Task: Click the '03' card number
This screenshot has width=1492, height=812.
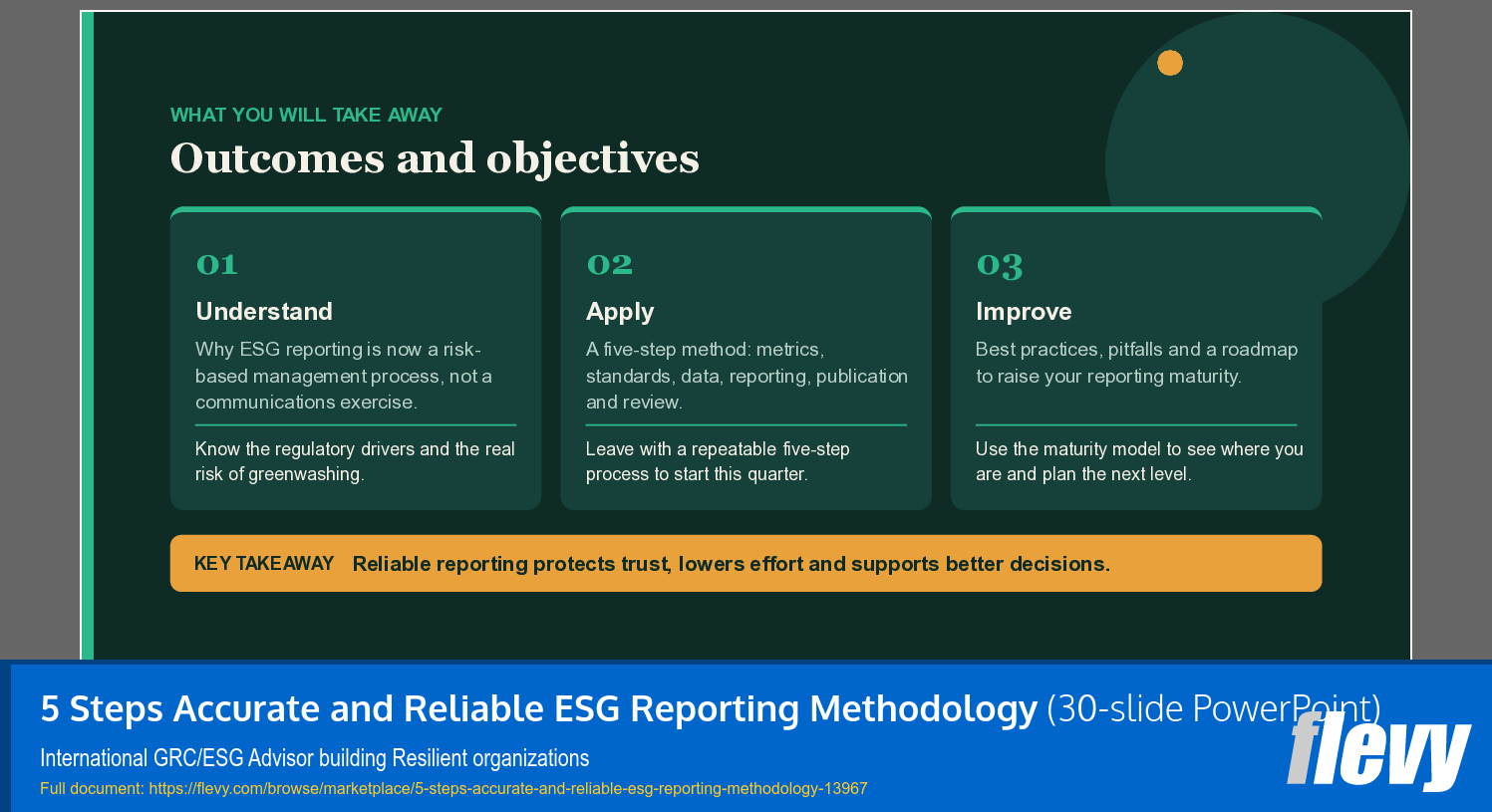Action: tap(1000, 265)
